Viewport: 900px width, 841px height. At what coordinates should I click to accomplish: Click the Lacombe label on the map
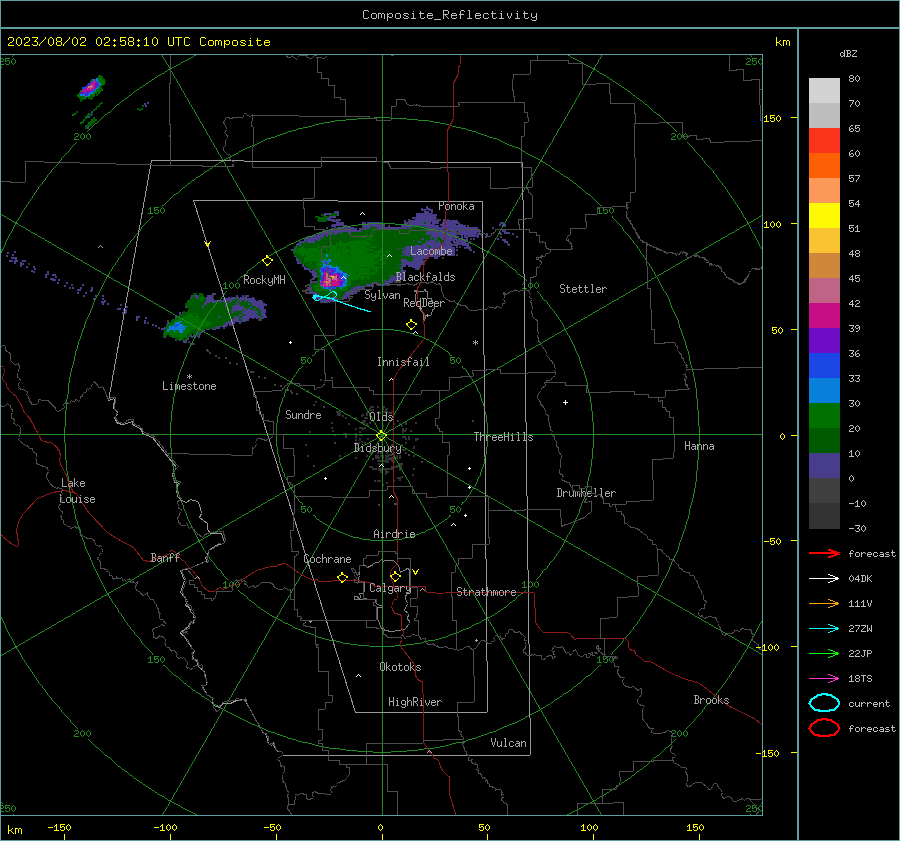click(431, 251)
